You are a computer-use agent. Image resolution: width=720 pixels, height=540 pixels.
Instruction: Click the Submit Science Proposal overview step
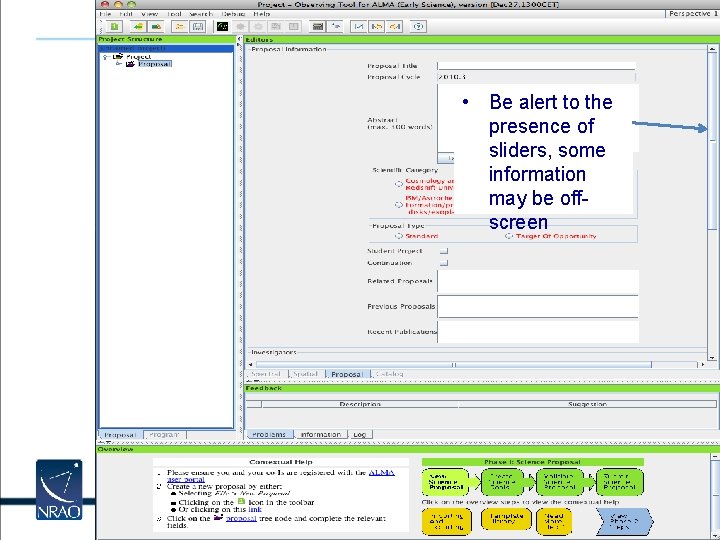pos(619,482)
